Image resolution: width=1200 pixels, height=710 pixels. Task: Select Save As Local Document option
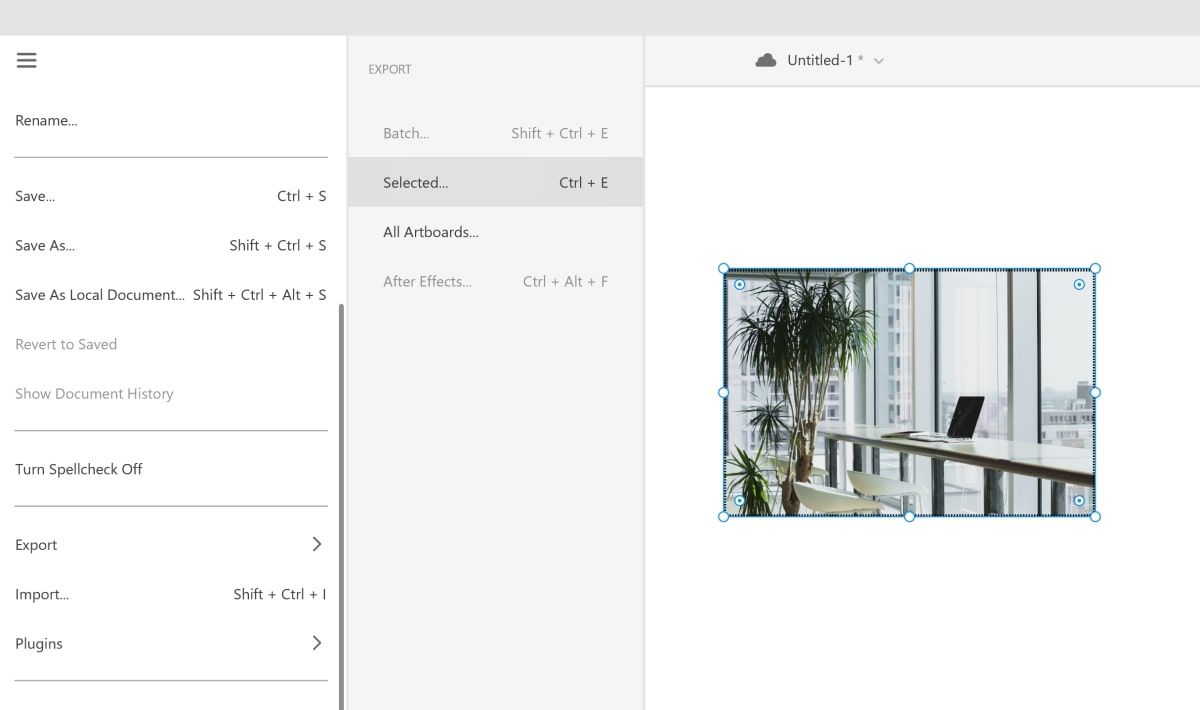[99, 294]
